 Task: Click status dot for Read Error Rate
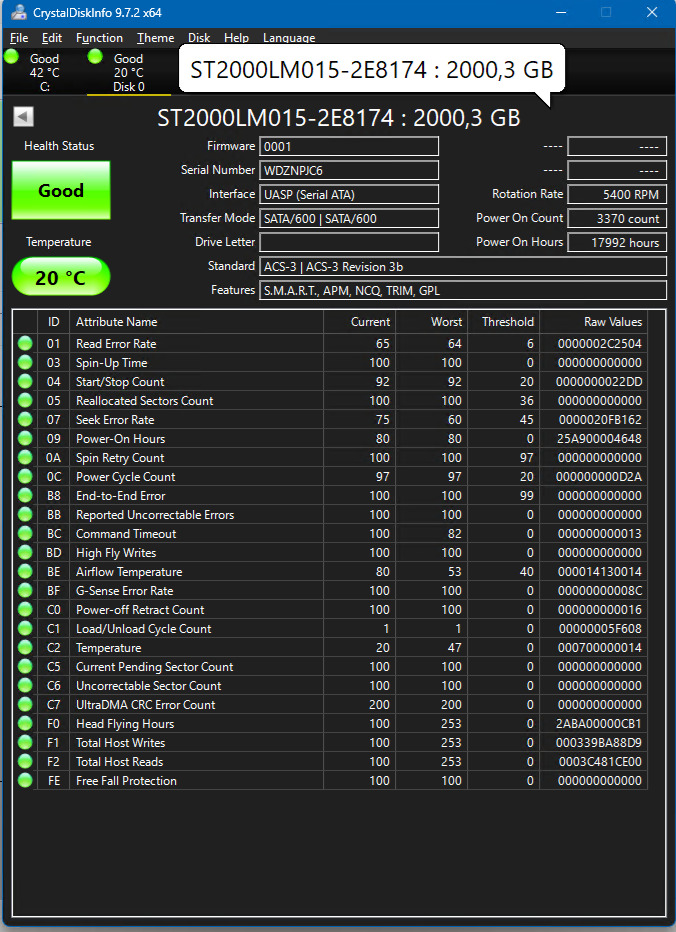(x=25, y=344)
